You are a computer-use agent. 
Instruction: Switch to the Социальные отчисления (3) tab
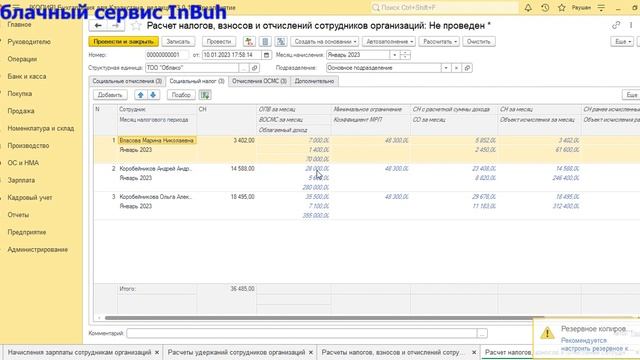click(127, 81)
